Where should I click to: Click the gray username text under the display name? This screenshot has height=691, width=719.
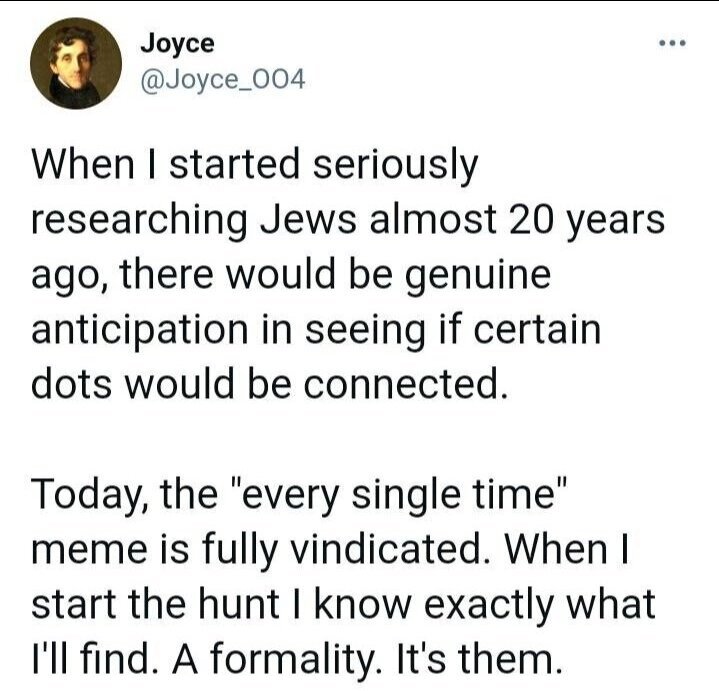[x=223, y=81]
